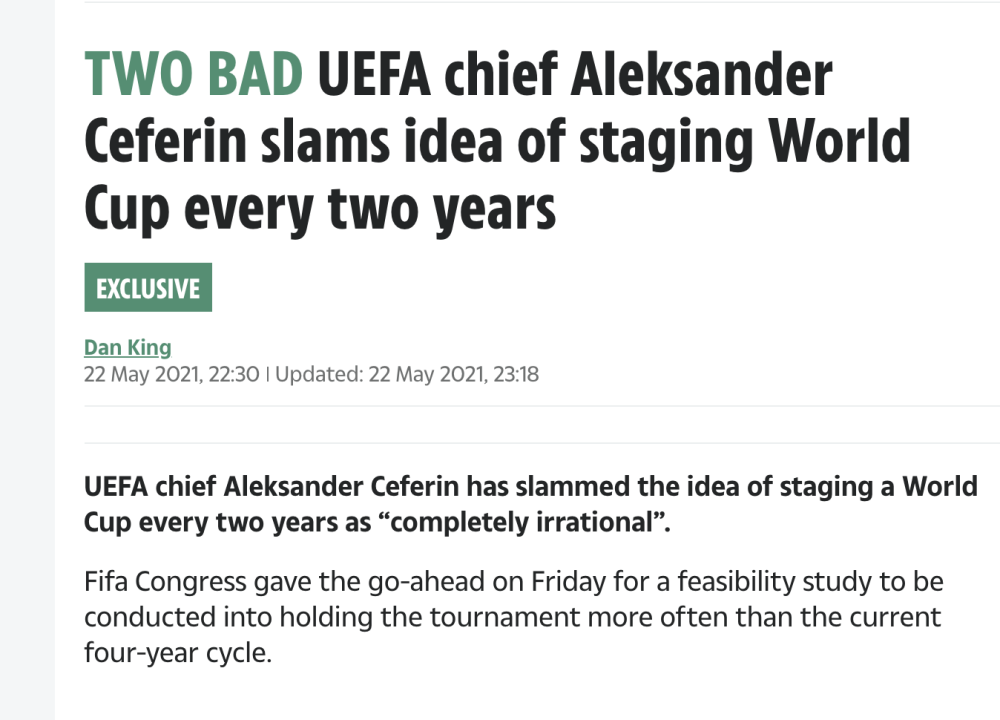
Task: Click the green EXCLUSIVE badge
Action: tap(148, 288)
